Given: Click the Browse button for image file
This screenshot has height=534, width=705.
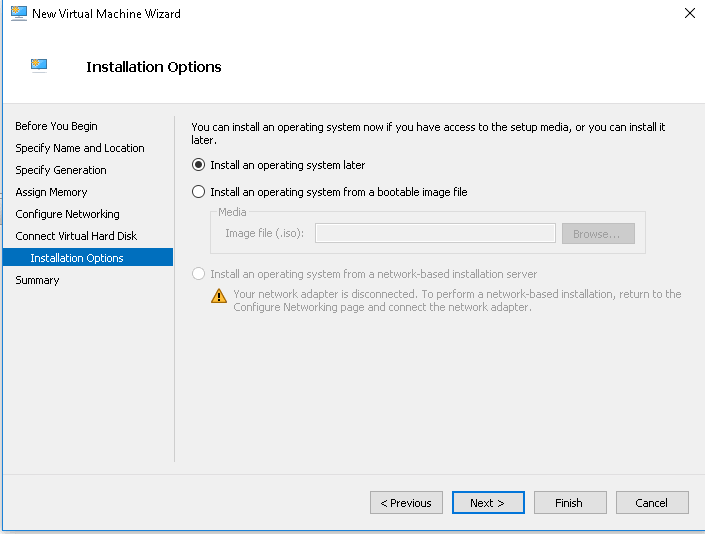Looking at the screenshot, I should [x=598, y=234].
